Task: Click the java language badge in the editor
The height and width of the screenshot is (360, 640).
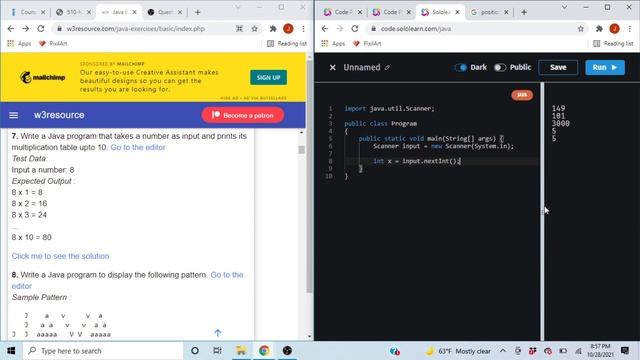Action: (x=522, y=95)
